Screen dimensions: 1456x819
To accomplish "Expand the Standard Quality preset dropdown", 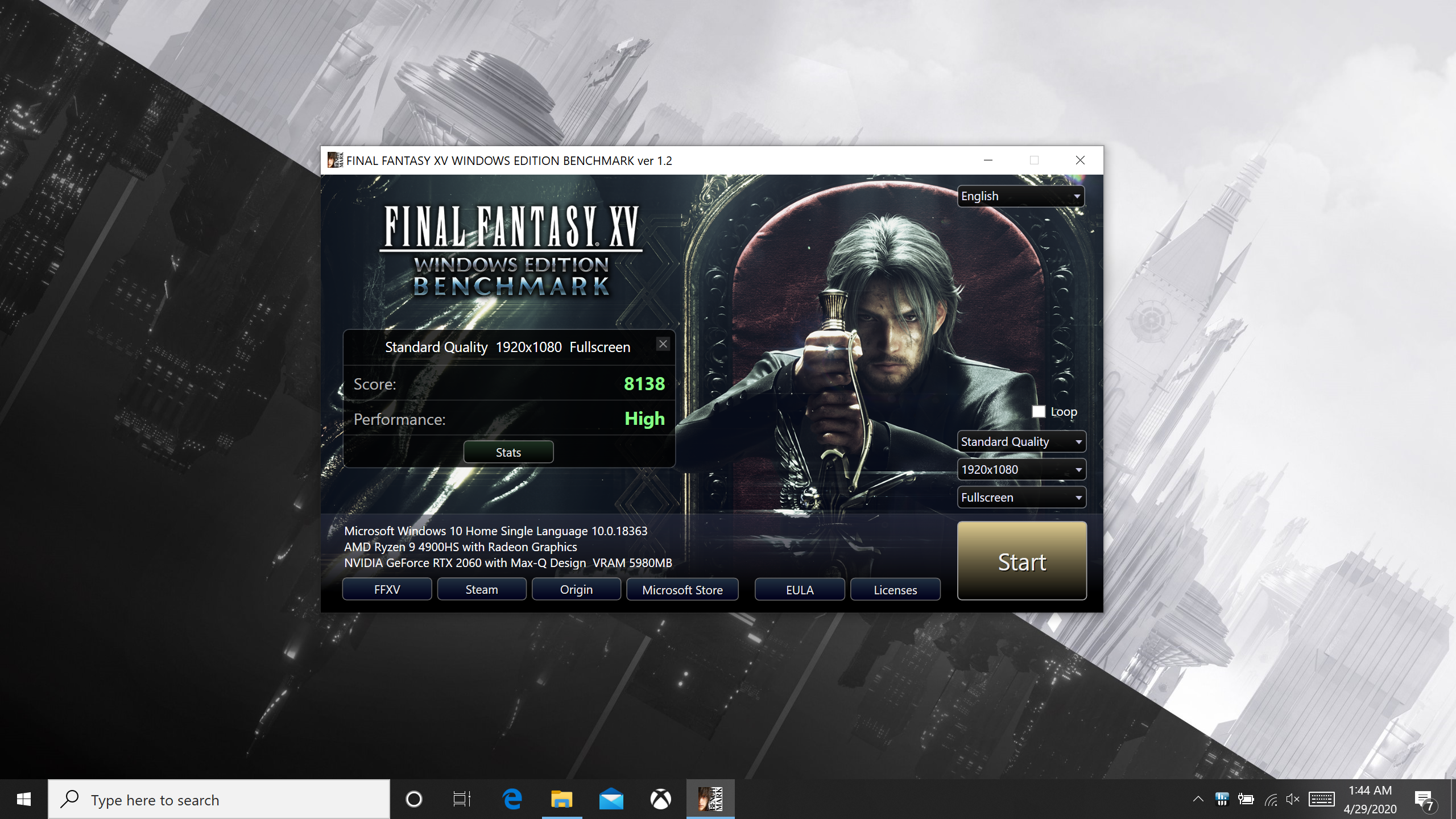I will click(1021, 441).
